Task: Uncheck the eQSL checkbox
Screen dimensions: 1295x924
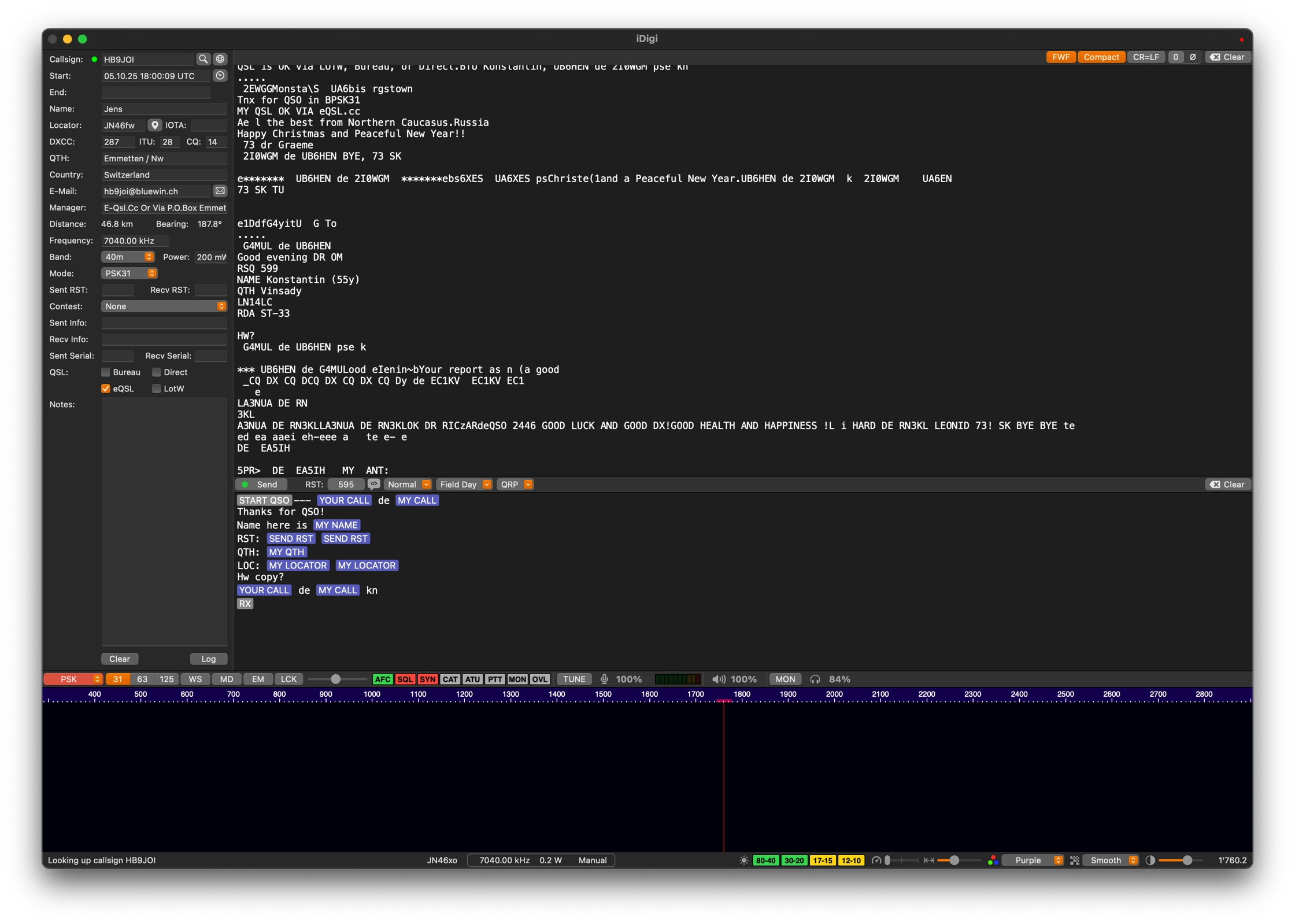Action: click(x=106, y=389)
